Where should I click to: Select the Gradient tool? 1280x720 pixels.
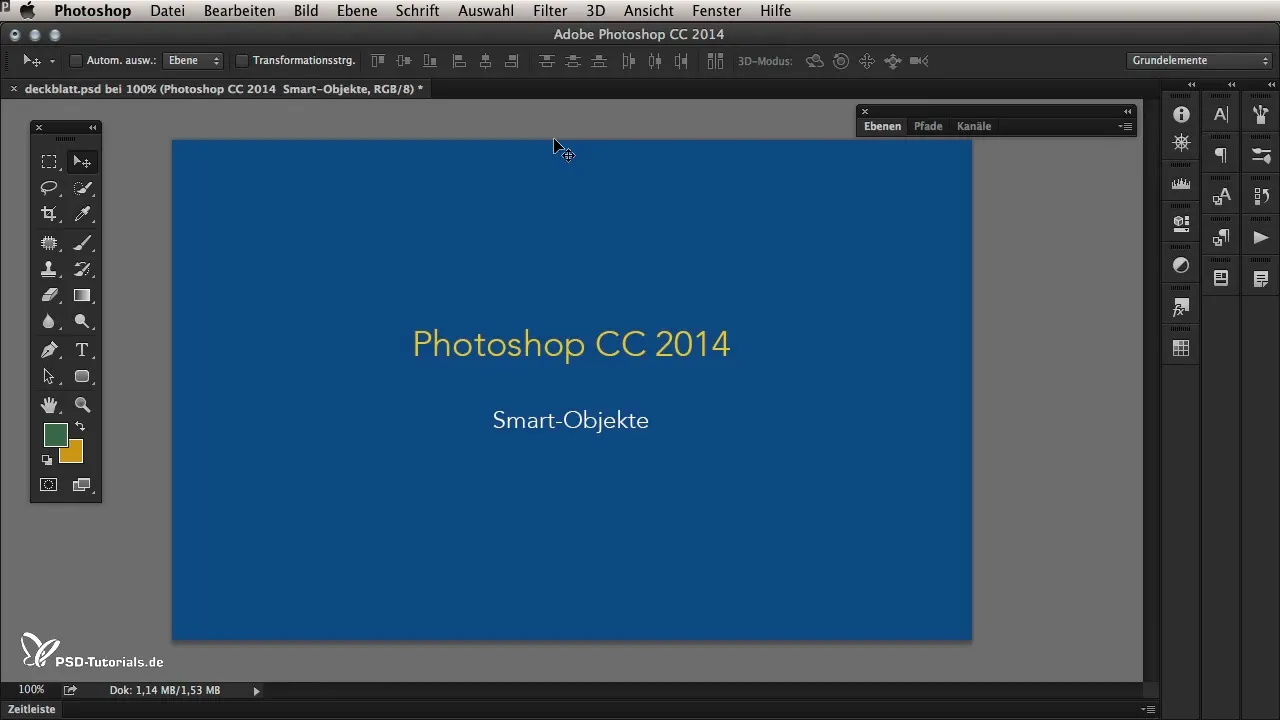(x=82, y=295)
